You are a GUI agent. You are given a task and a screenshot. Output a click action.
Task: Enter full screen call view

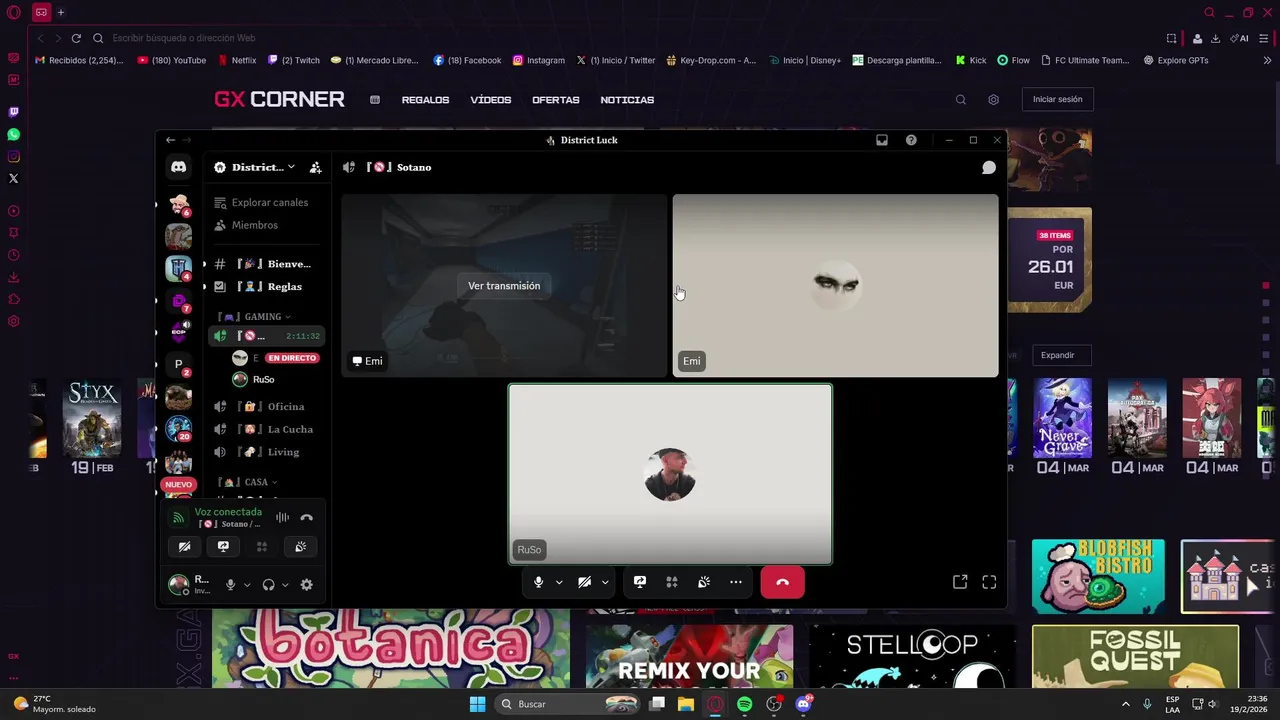(989, 582)
